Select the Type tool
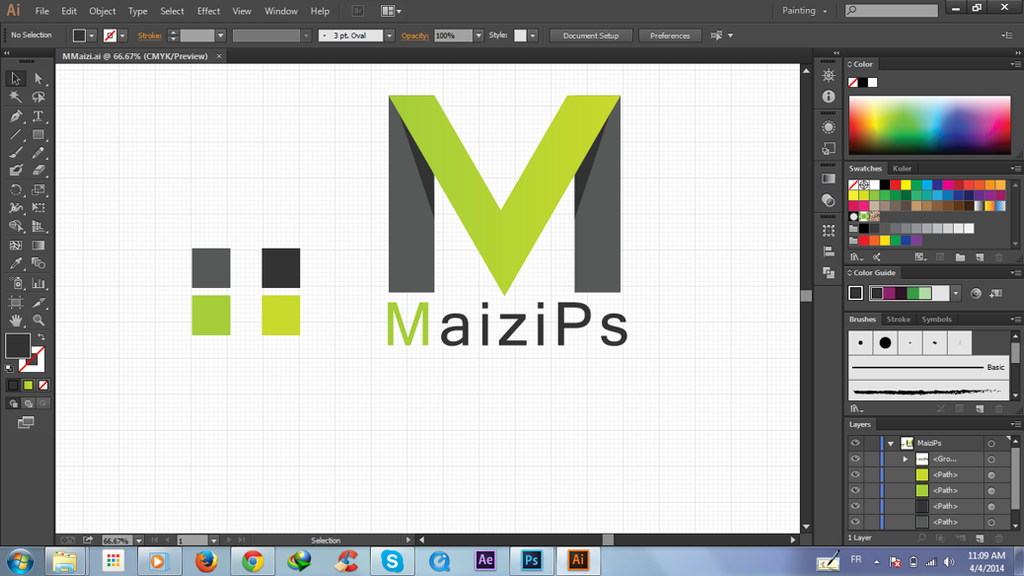 tap(37, 115)
